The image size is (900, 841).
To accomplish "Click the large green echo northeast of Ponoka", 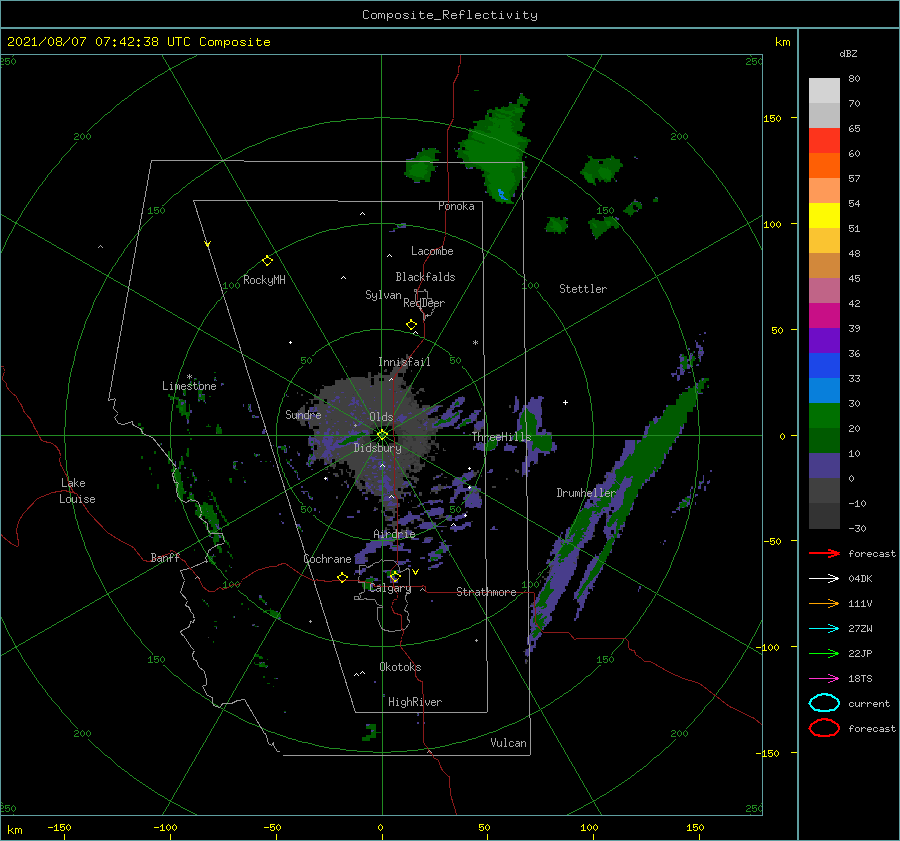I will [x=496, y=149].
